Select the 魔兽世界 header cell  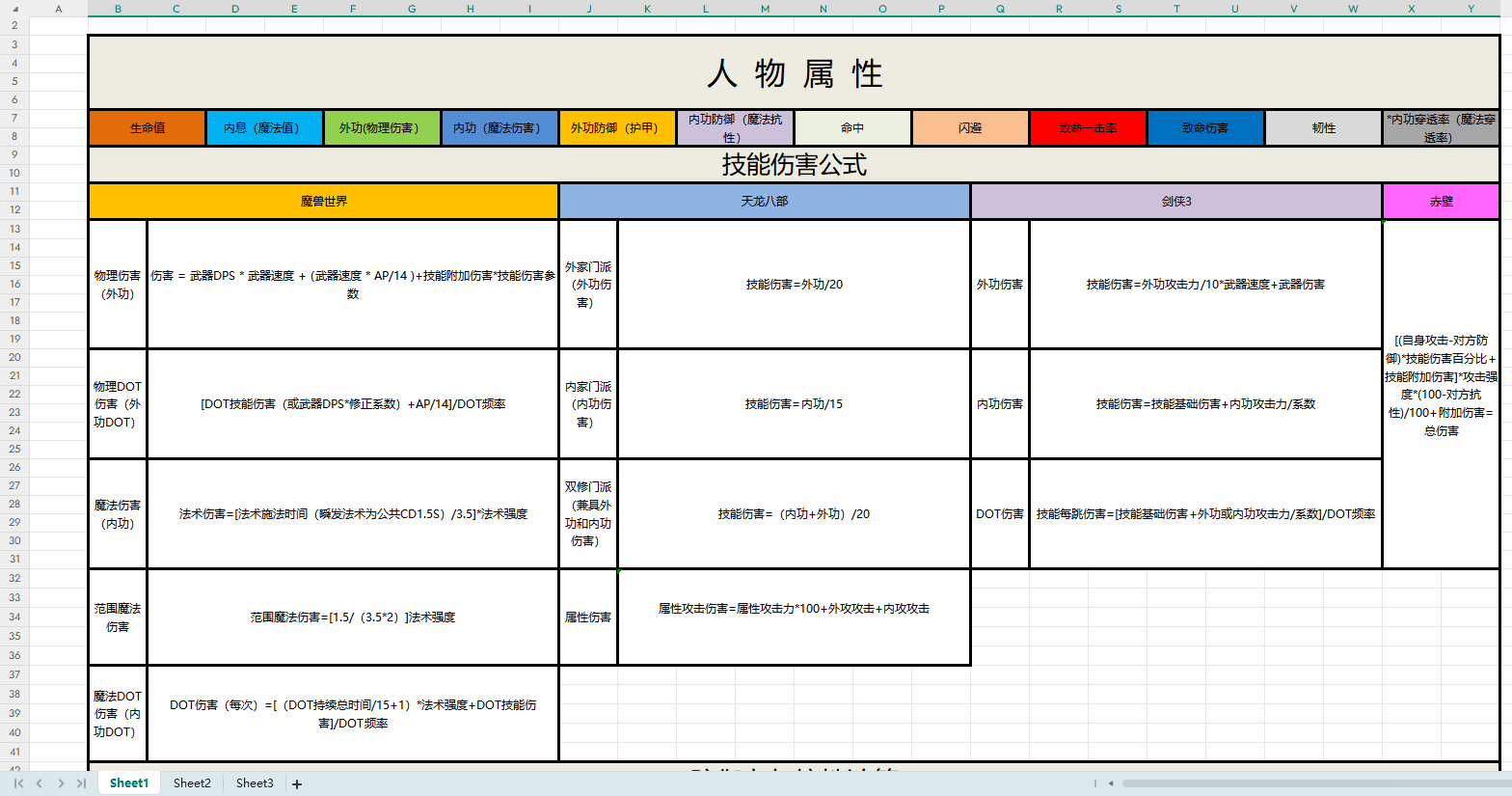point(324,201)
